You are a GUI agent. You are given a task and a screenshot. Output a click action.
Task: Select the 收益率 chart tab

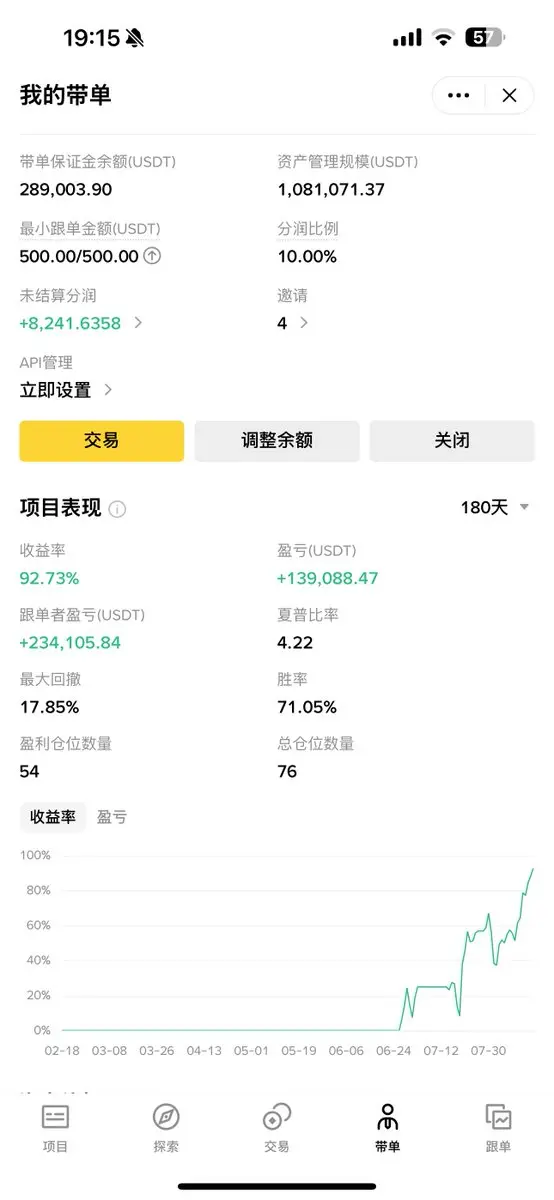[x=53, y=817]
